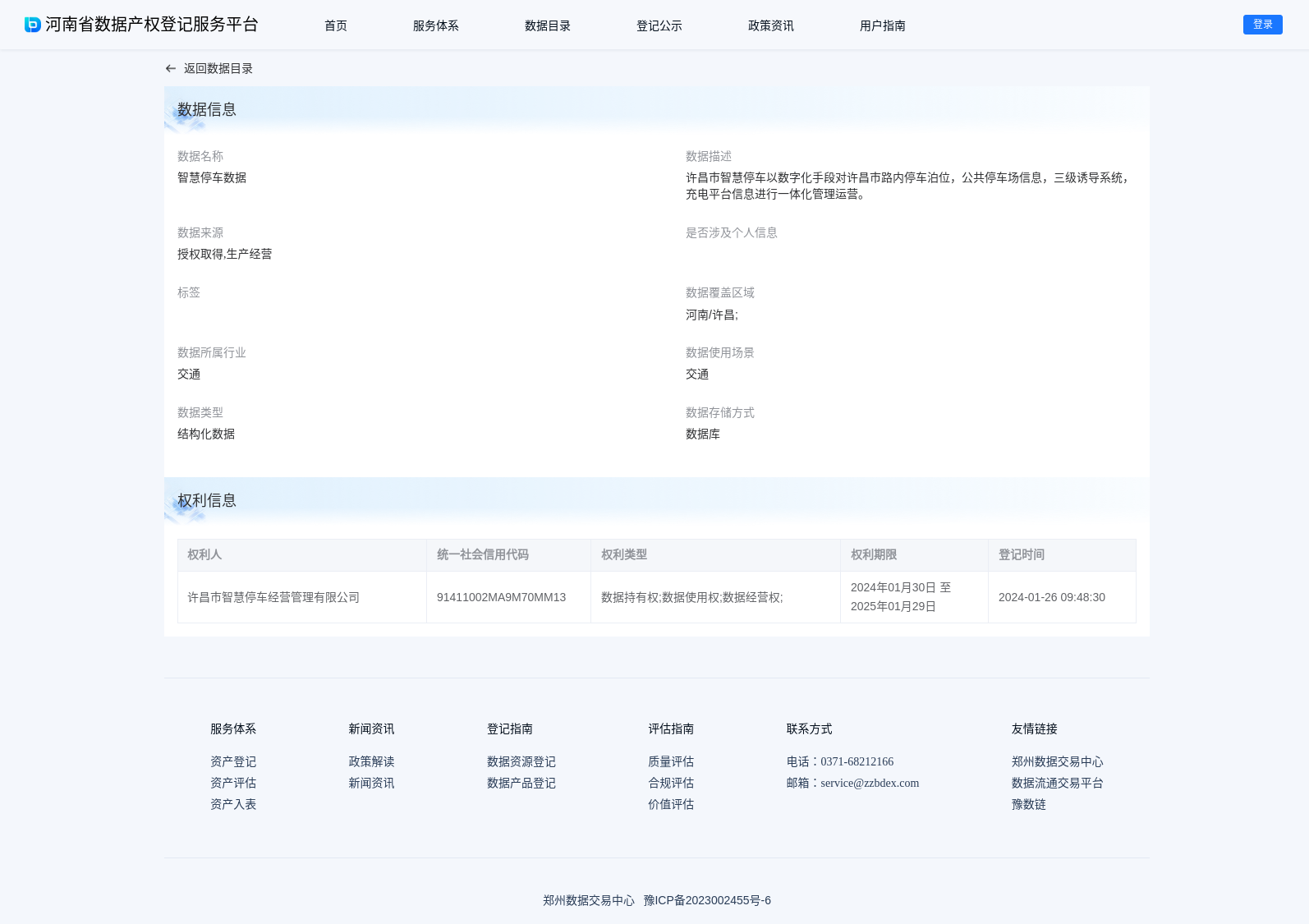Screen dimensions: 1309x924
Task: Click the platform title 河南省数据产权登记服务平台
Action: pos(152,25)
